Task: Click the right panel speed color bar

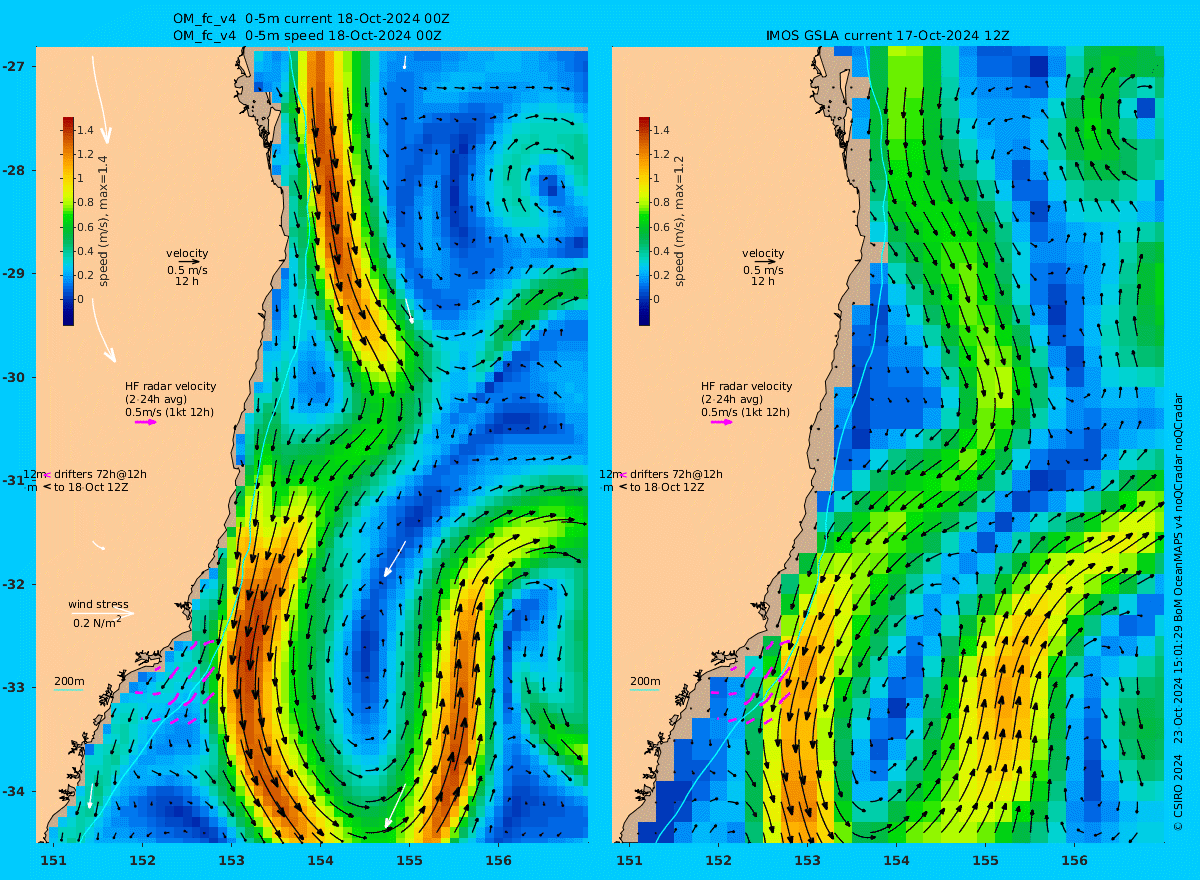Action: pyautogui.click(x=644, y=221)
